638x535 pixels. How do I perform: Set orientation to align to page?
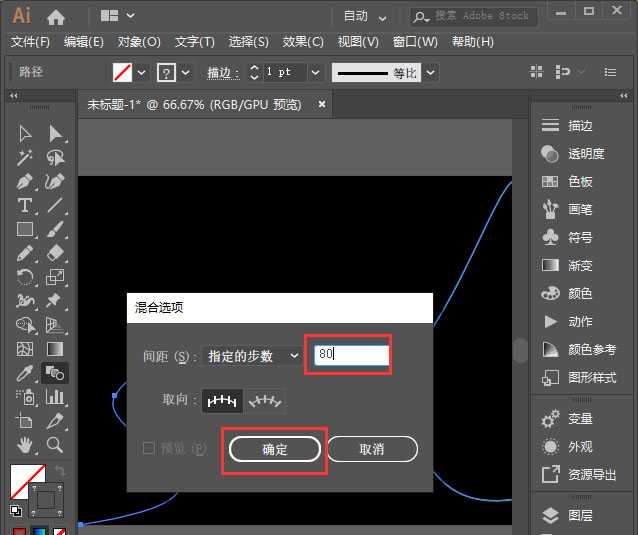click(223, 400)
